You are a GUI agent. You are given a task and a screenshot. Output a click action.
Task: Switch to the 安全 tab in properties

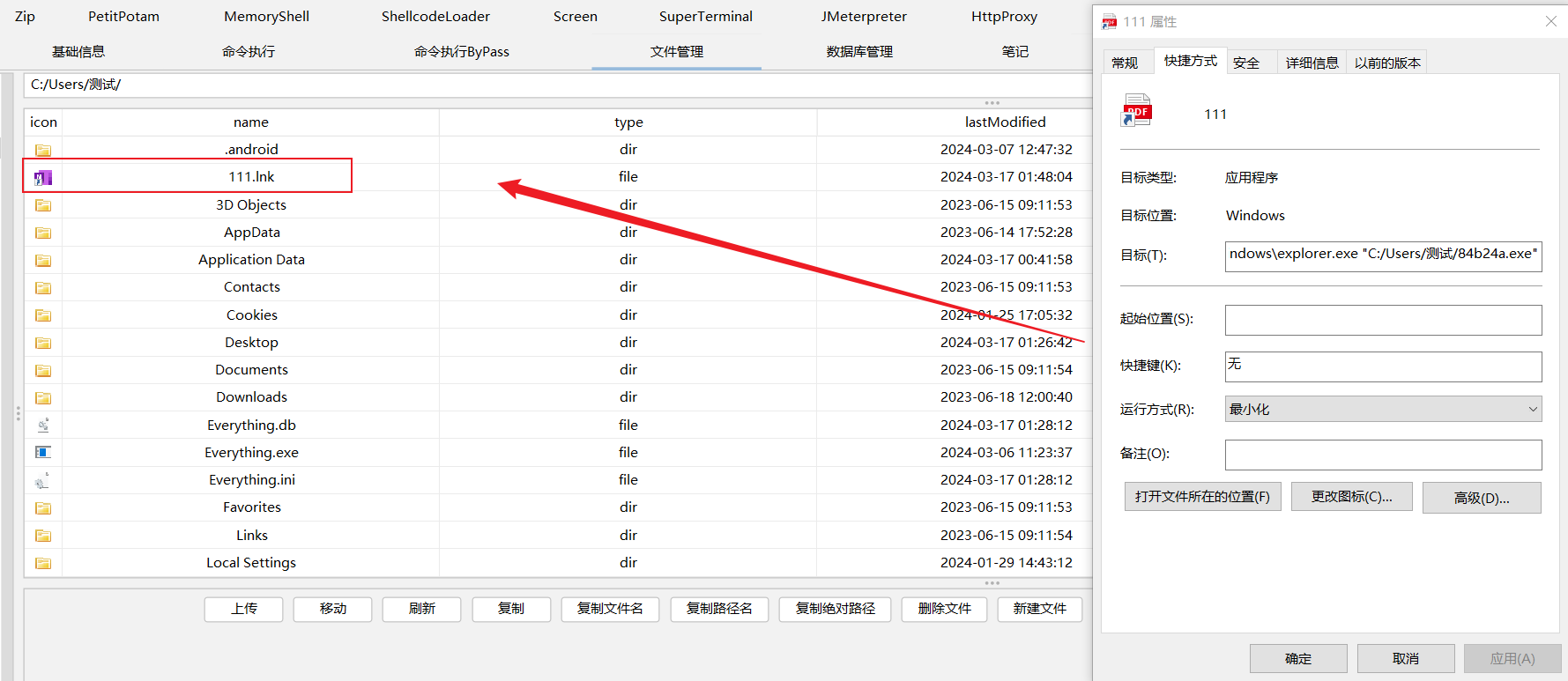click(1246, 63)
